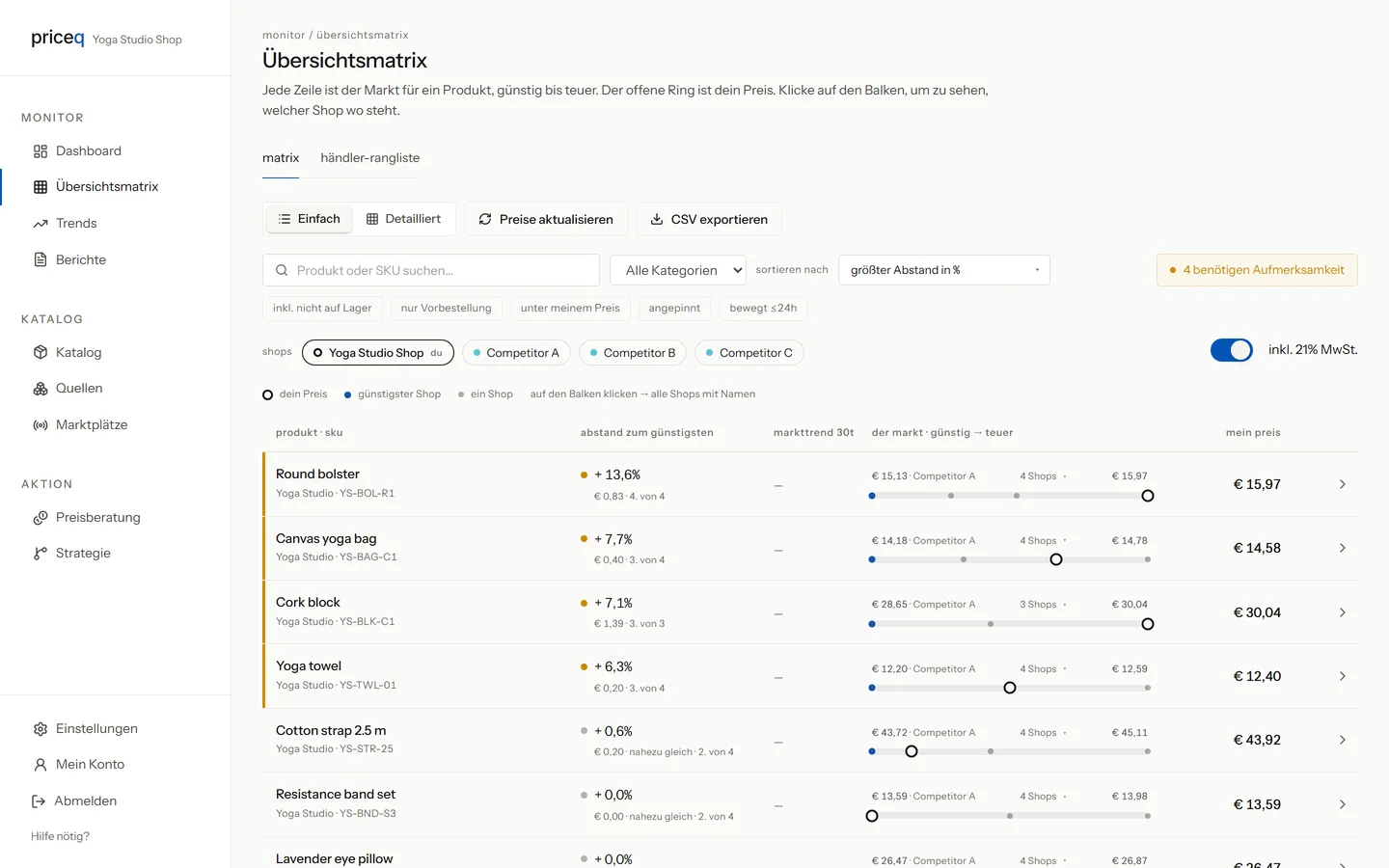This screenshot has width=1389, height=868.
Task: Toggle the inkl. 21% MwSt. switch
Action: pos(1232,350)
